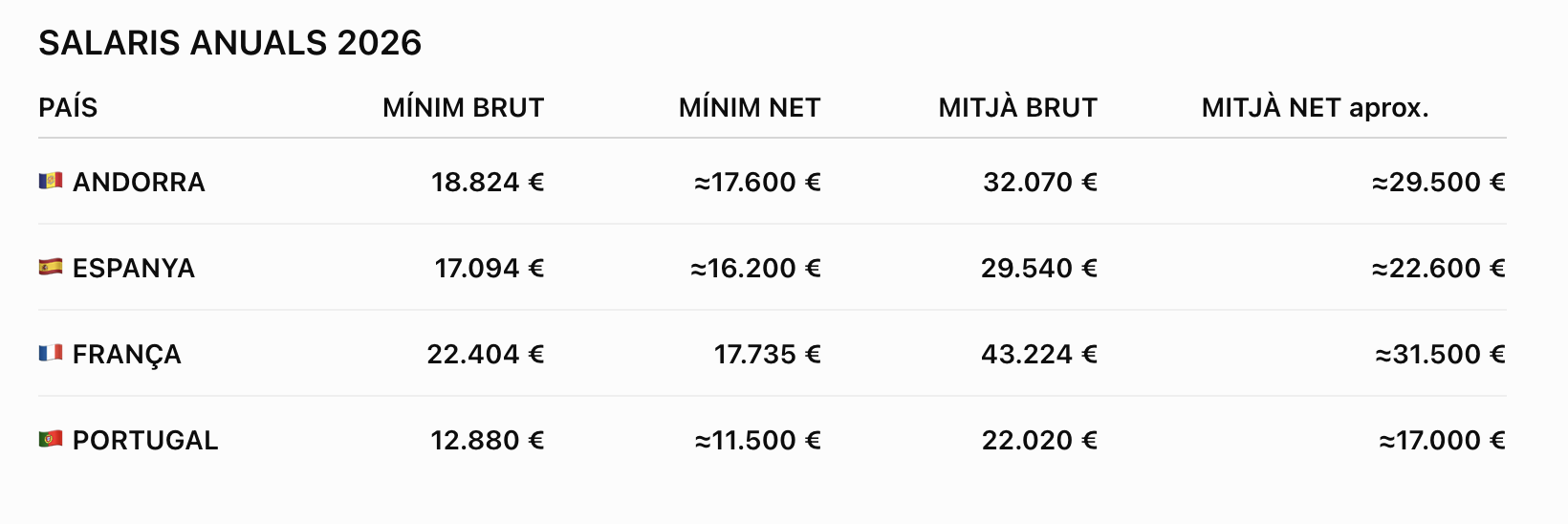Click the PORTUGAL country name
The image size is (1568, 524).
click(x=145, y=440)
